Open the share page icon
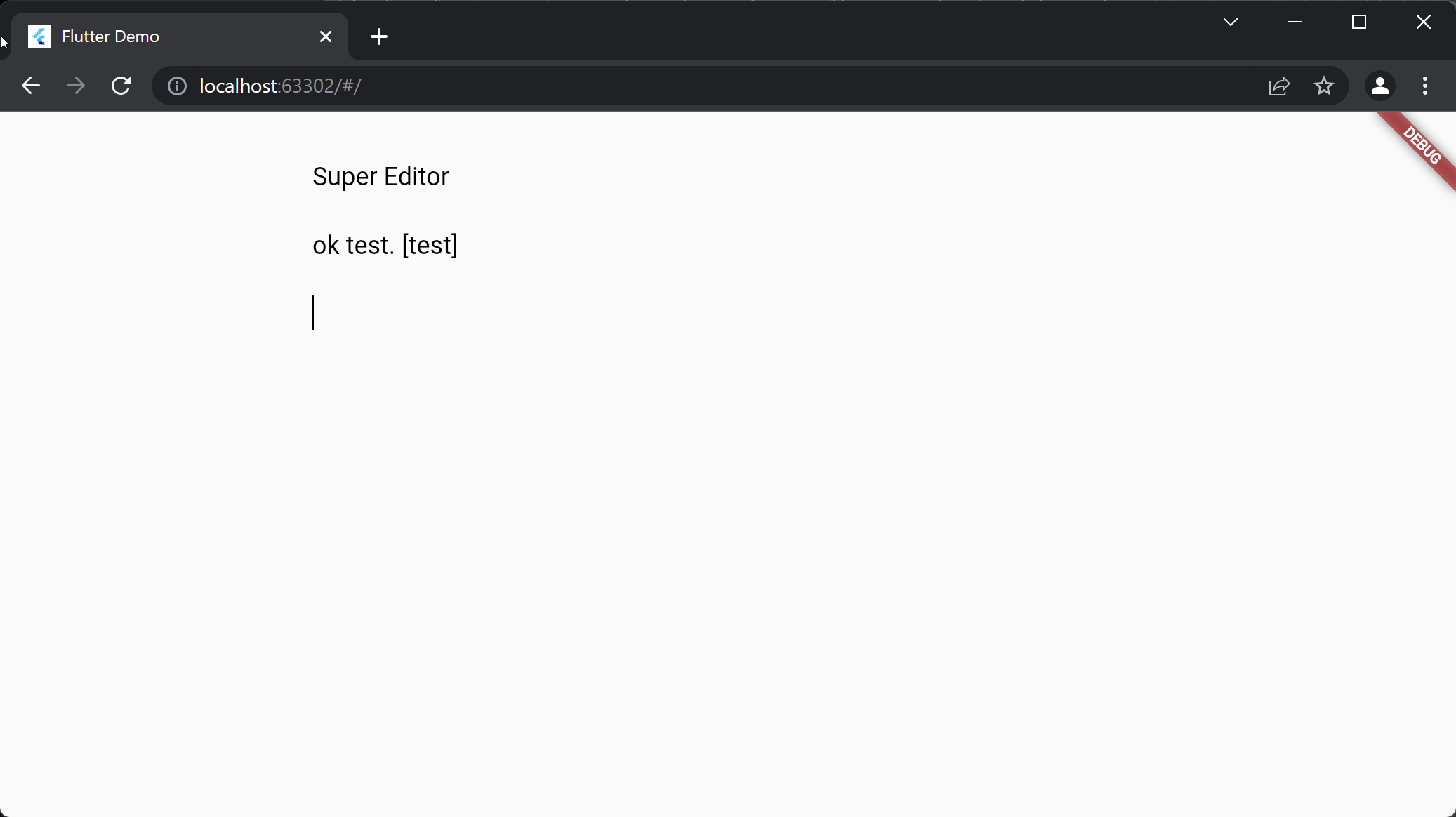Image resolution: width=1456 pixels, height=817 pixels. click(x=1280, y=85)
